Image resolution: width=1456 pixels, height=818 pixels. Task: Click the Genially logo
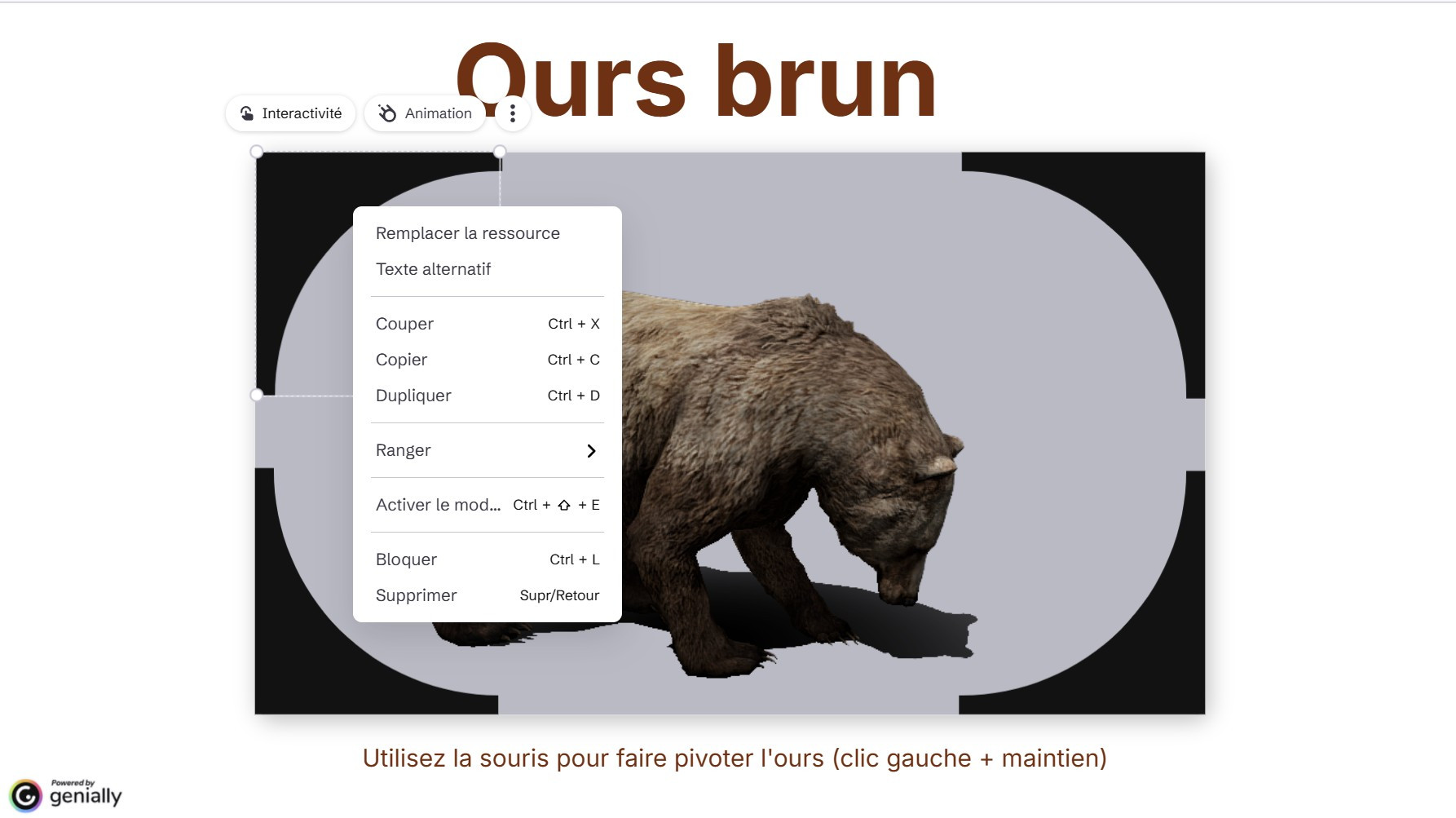(65, 794)
